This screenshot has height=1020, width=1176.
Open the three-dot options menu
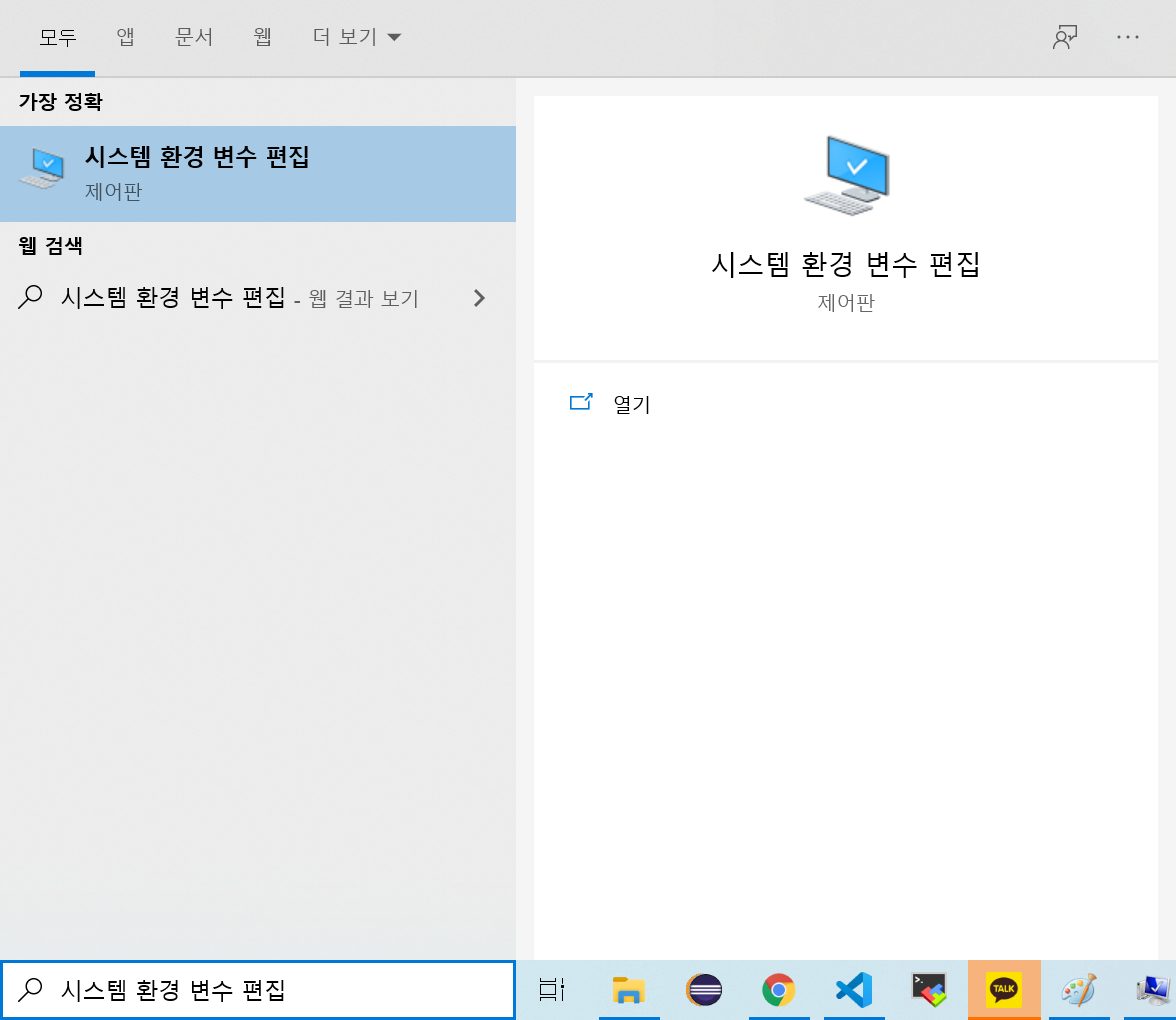(x=1127, y=37)
